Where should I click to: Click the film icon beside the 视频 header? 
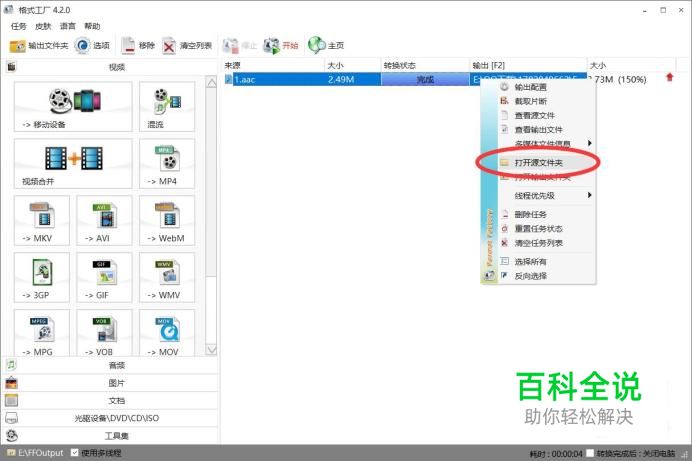click(11, 67)
